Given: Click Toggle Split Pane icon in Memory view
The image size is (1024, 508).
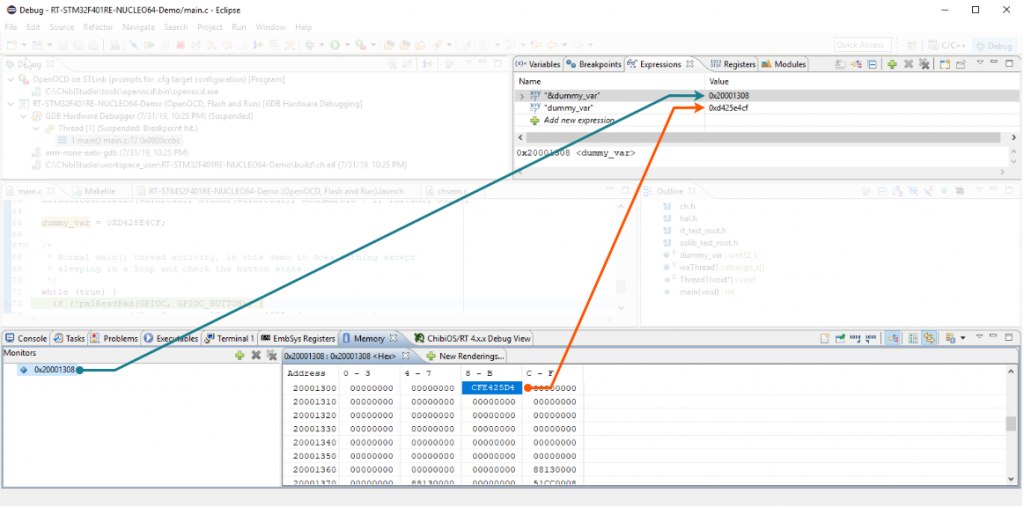Looking at the screenshot, I should click(x=913, y=338).
